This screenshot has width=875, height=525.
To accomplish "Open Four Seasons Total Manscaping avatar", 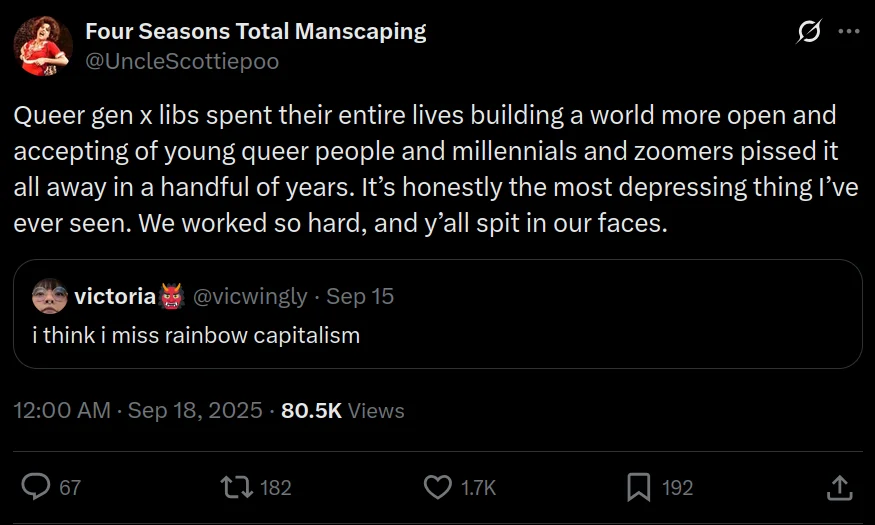I will coord(43,46).
